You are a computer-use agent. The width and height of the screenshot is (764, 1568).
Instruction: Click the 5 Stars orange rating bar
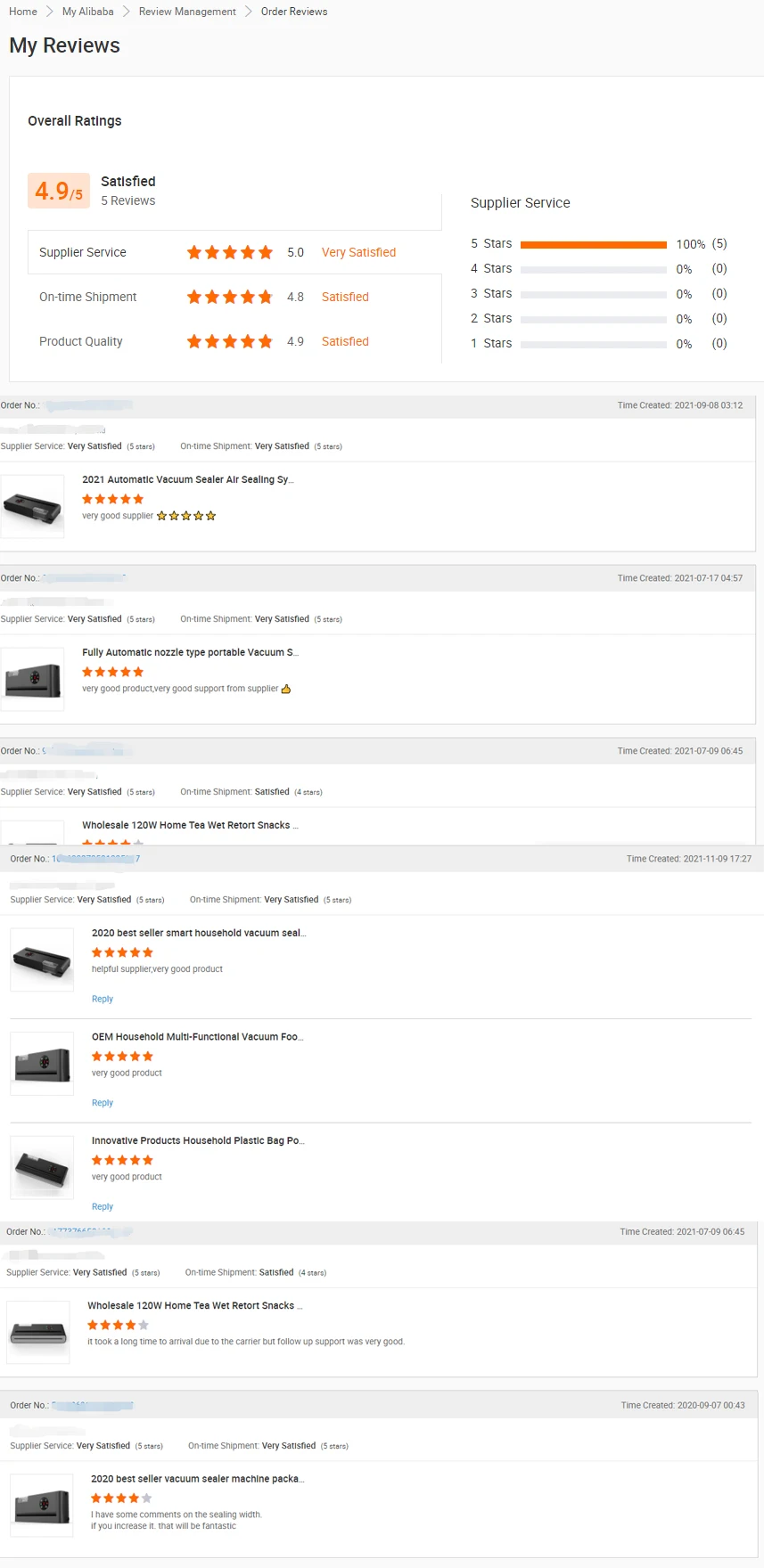click(x=593, y=244)
